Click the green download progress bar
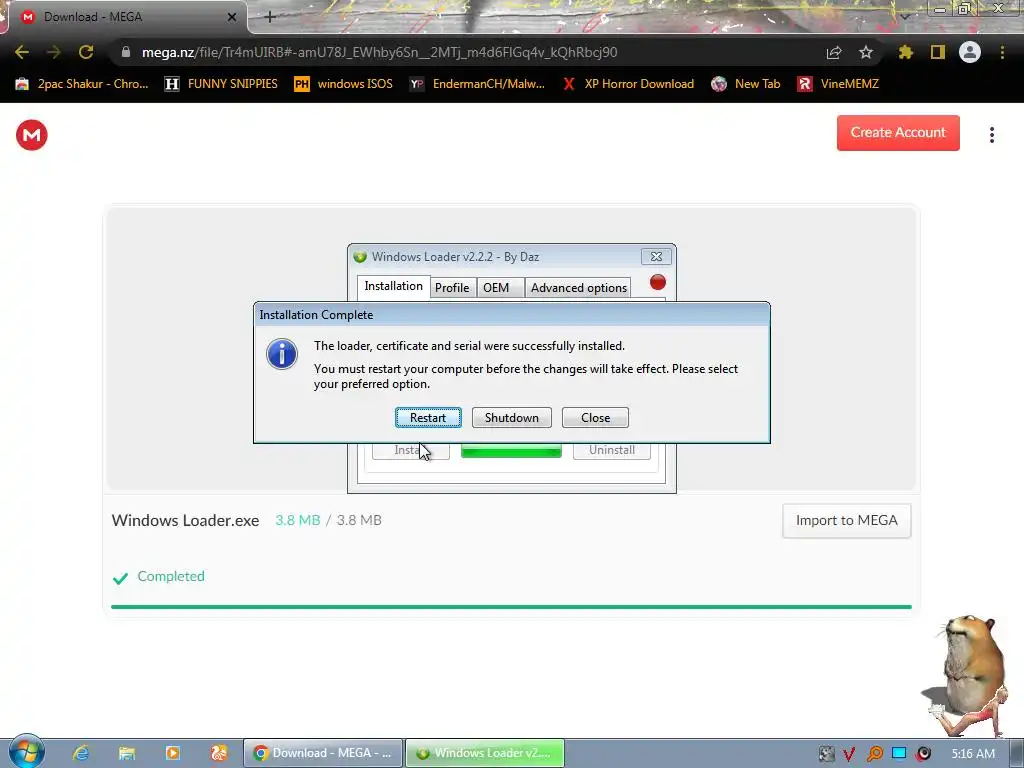Image resolution: width=1024 pixels, height=768 pixels. 511,607
